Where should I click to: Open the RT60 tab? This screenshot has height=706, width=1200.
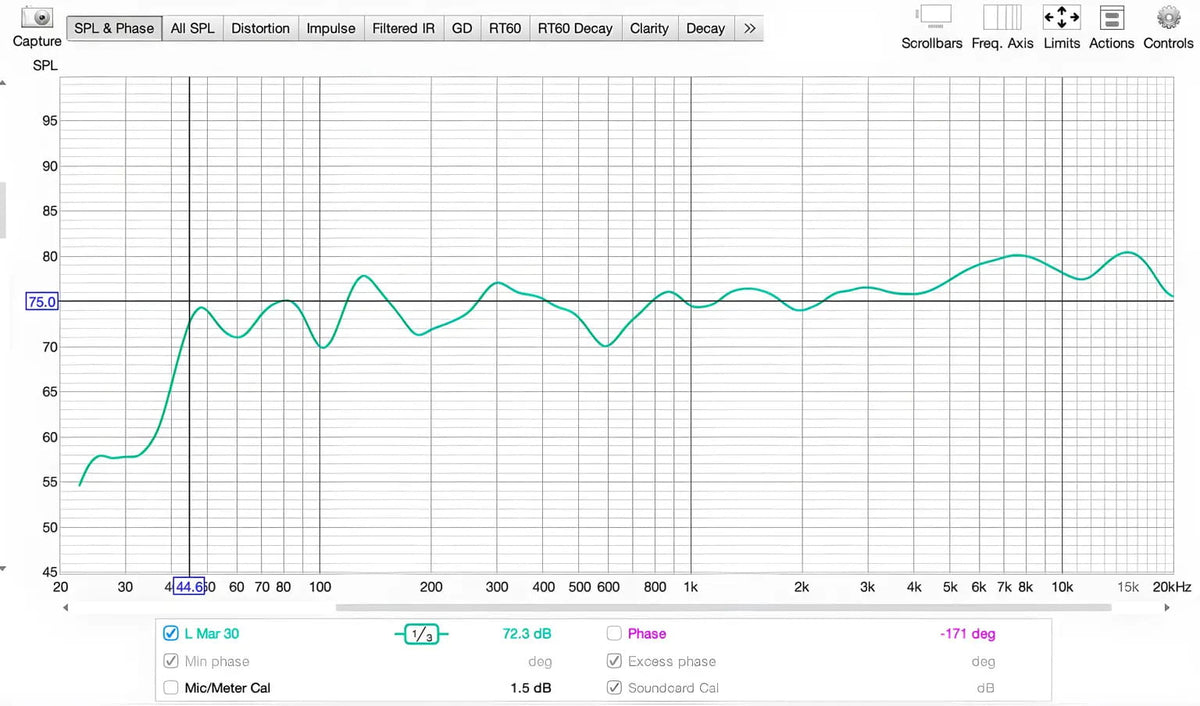point(505,28)
